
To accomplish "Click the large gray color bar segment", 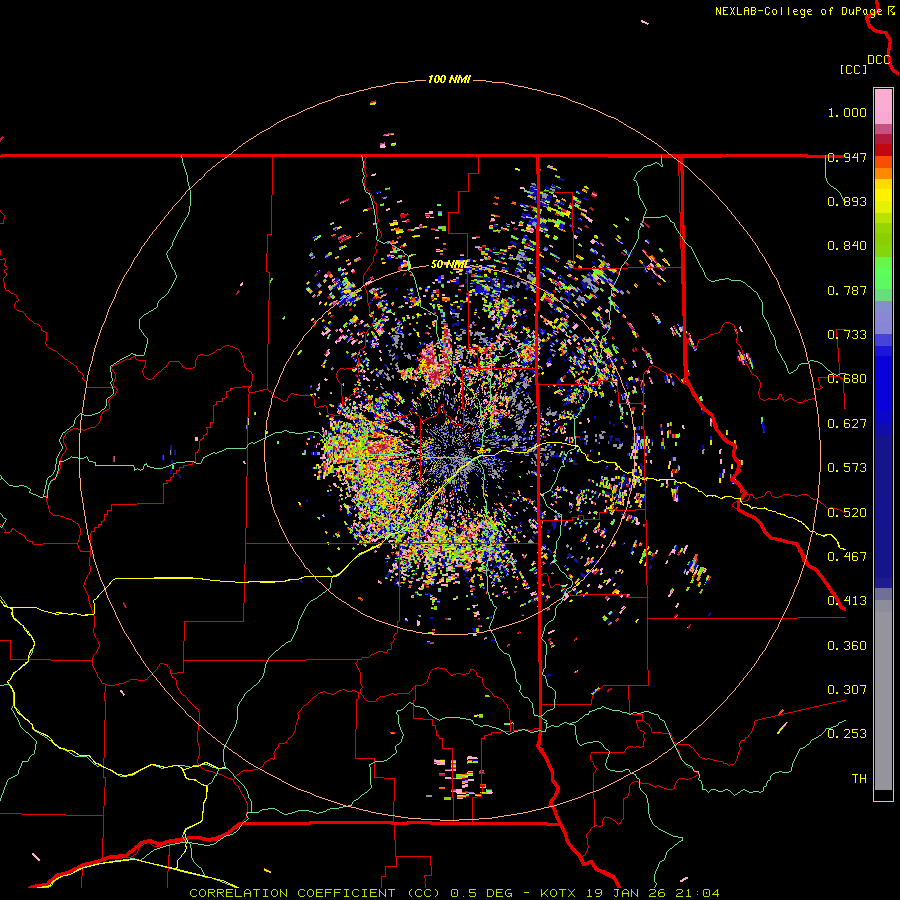I will point(883,695).
